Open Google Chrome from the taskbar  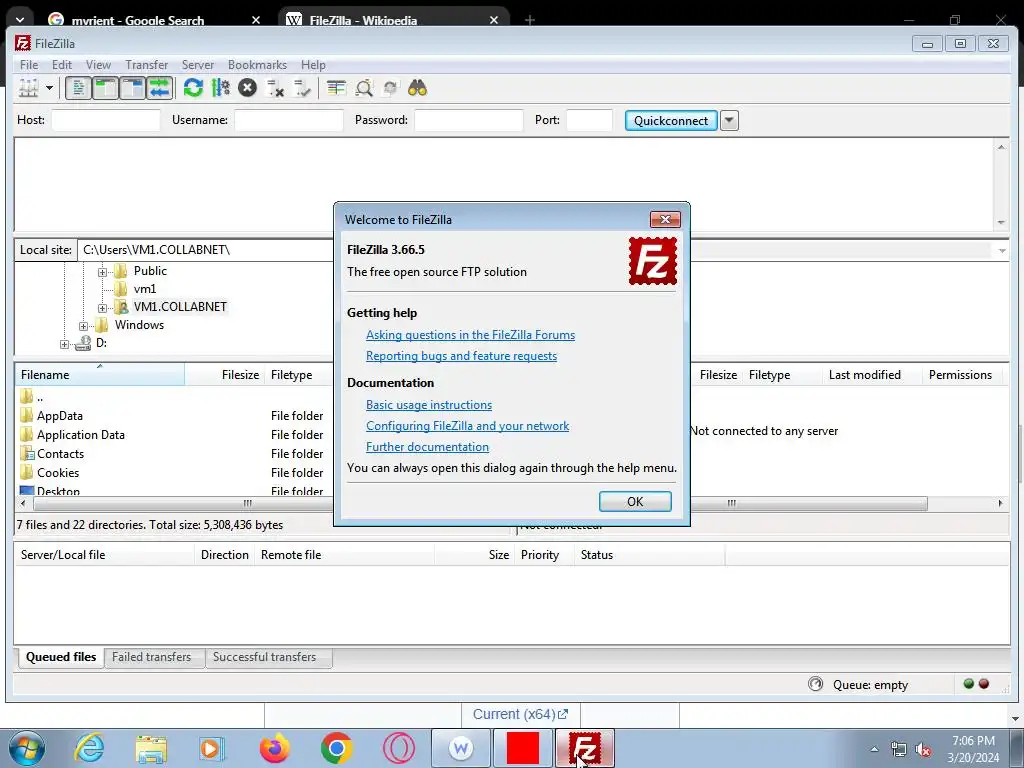(336, 748)
